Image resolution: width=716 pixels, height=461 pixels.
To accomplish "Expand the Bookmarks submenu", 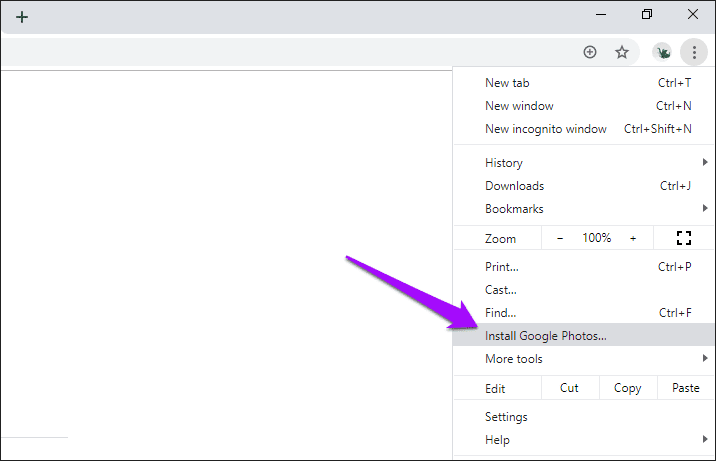I will coord(584,209).
